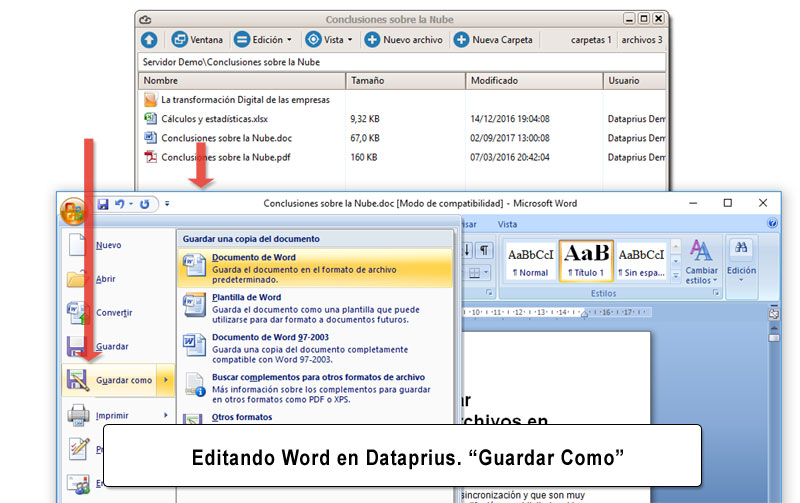Click the Office button in Word
Image resolution: width=800 pixels, height=503 pixels.
click(73, 211)
